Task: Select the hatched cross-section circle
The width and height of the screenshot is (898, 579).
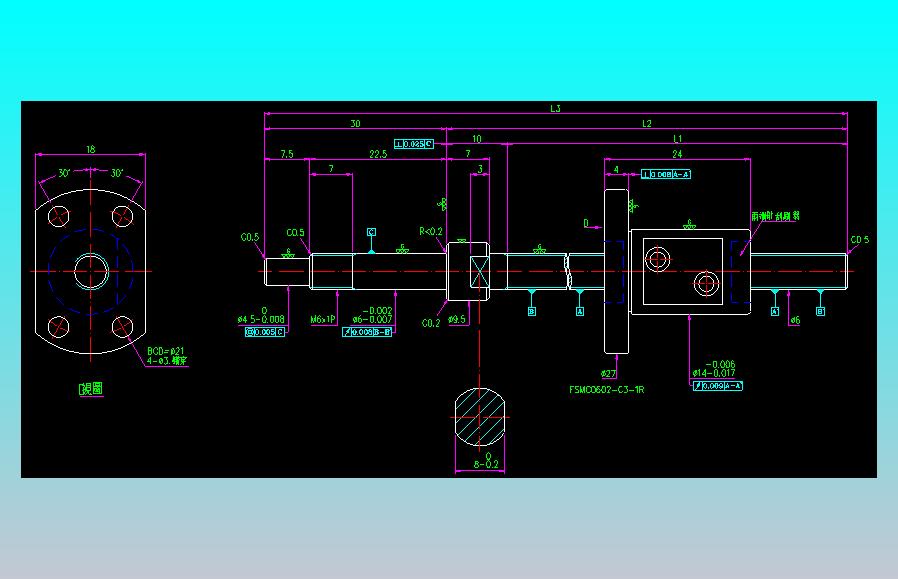Action: tap(480, 417)
